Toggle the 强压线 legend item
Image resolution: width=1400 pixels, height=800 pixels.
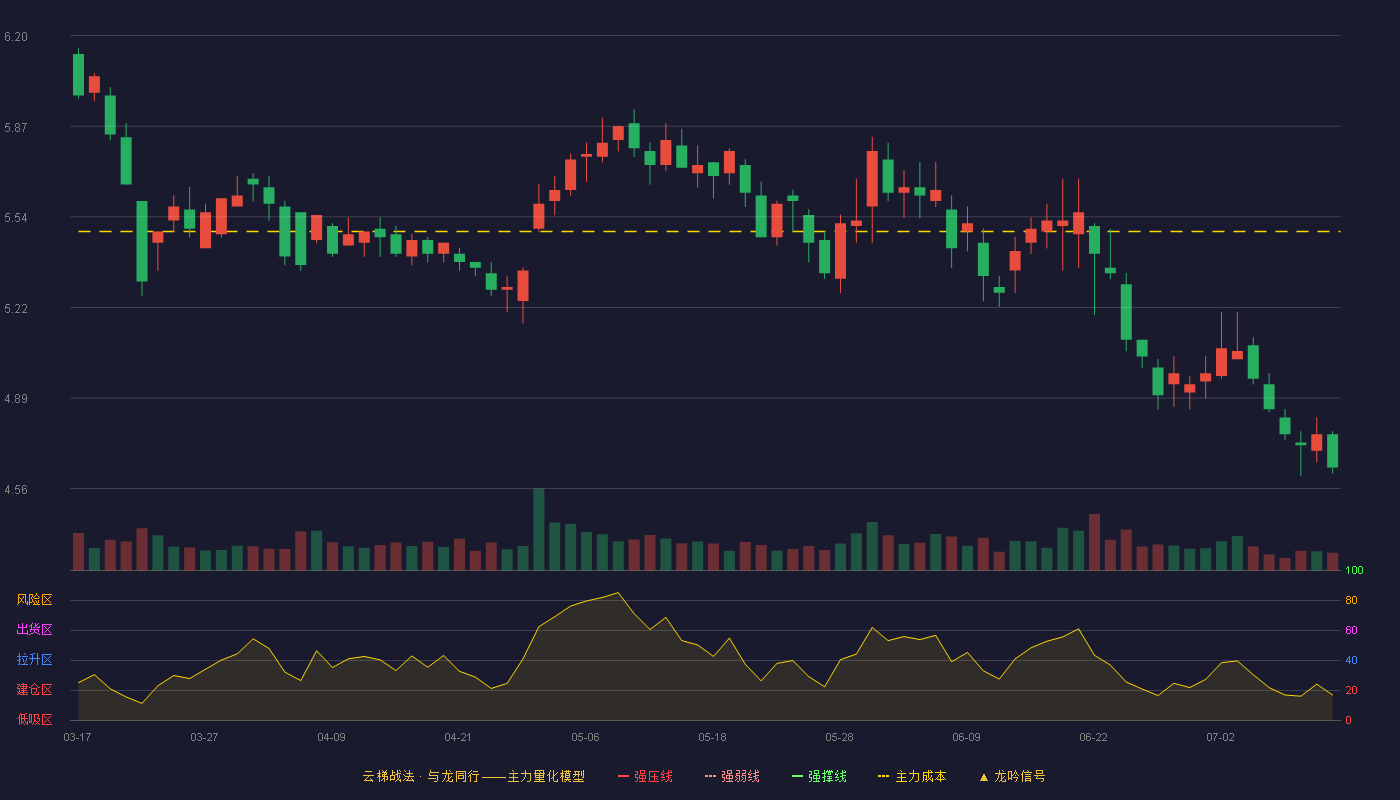click(x=645, y=776)
